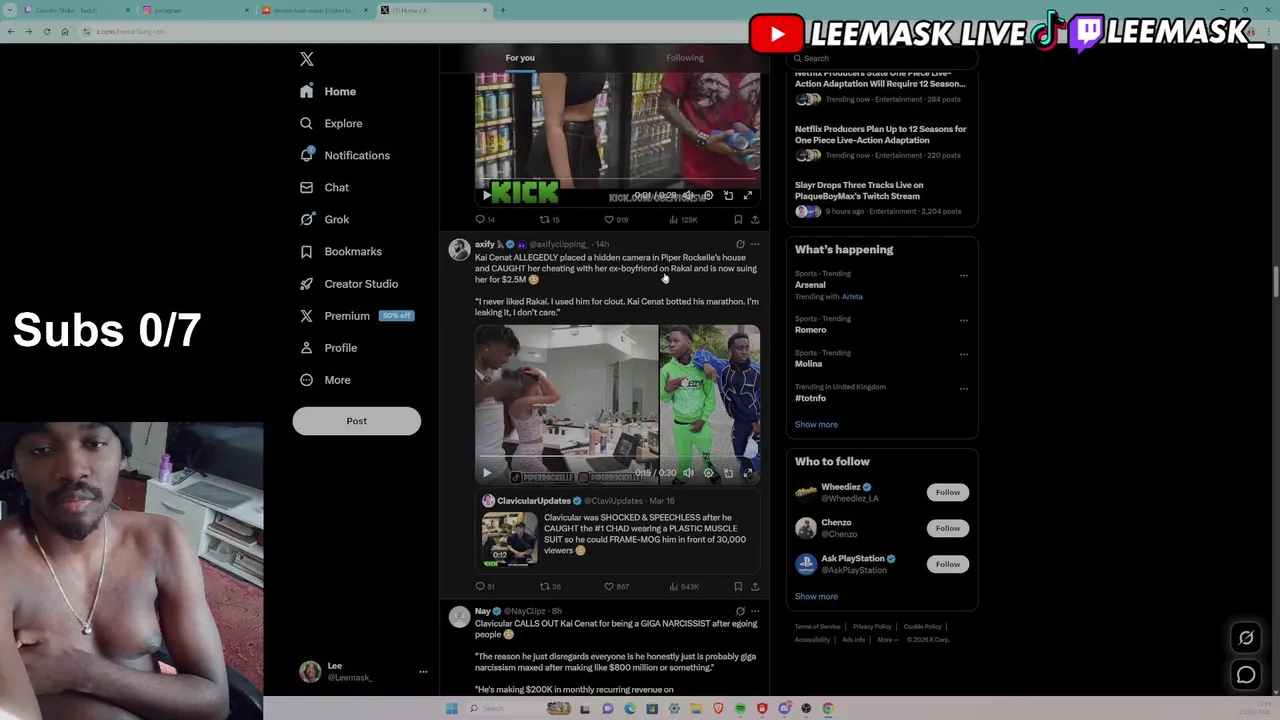Switch to the Instagram browser tab
1280x720 pixels.
pos(195,10)
